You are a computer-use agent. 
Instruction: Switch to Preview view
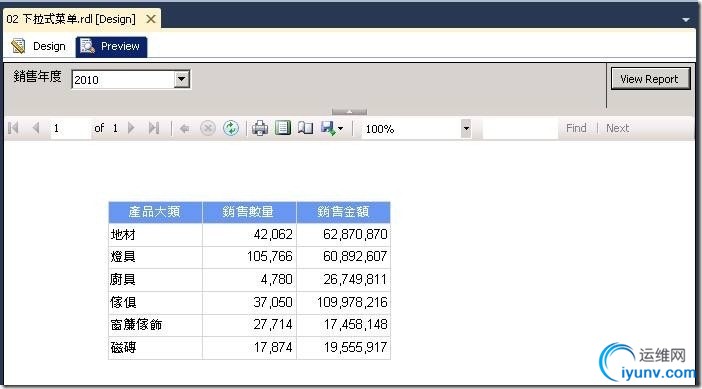pyautogui.click(x=111, y=47)
